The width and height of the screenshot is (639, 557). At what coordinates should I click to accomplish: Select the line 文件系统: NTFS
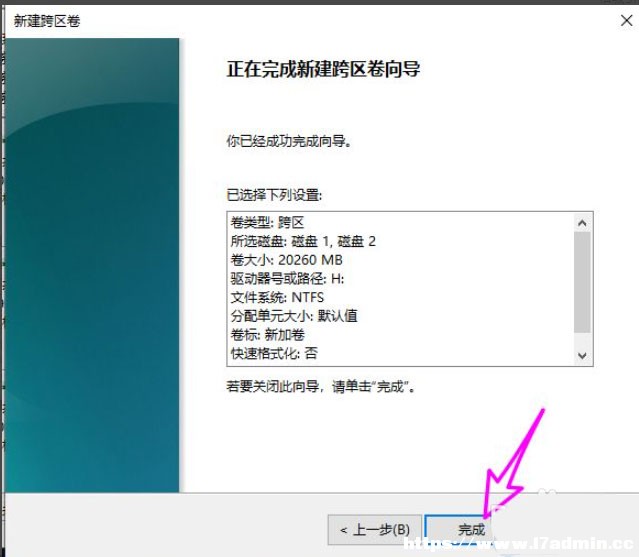click(277, 297)
